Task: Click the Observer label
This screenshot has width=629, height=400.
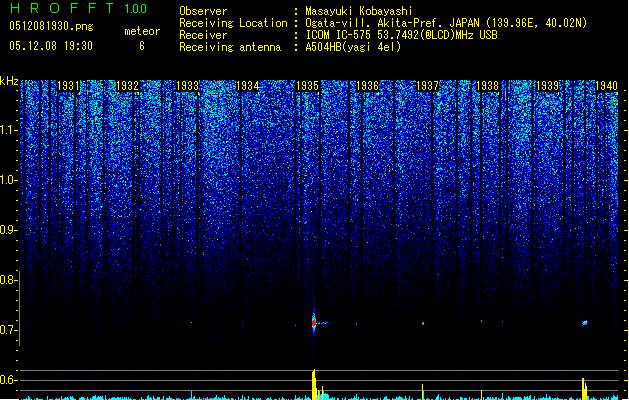Action: coord(203,11)
